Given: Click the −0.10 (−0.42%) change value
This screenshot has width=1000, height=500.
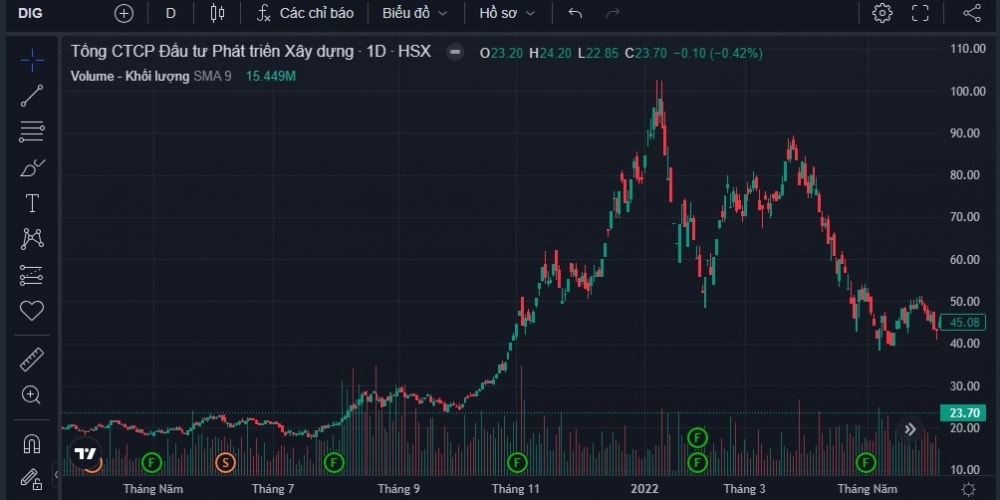Looking at the screenshot, I should pyautogui.click(x=717, y=54).
